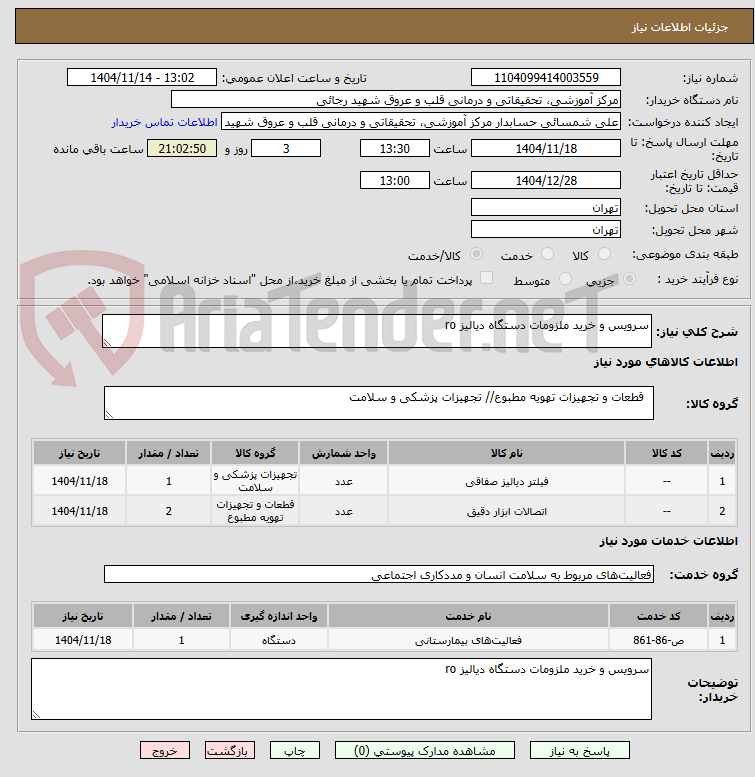Viewport: 755px width, 777px height.
Task: Click the جزئیات اطلاعات نیاز header title
Action: pyautogui.click(x=679, y=27)
